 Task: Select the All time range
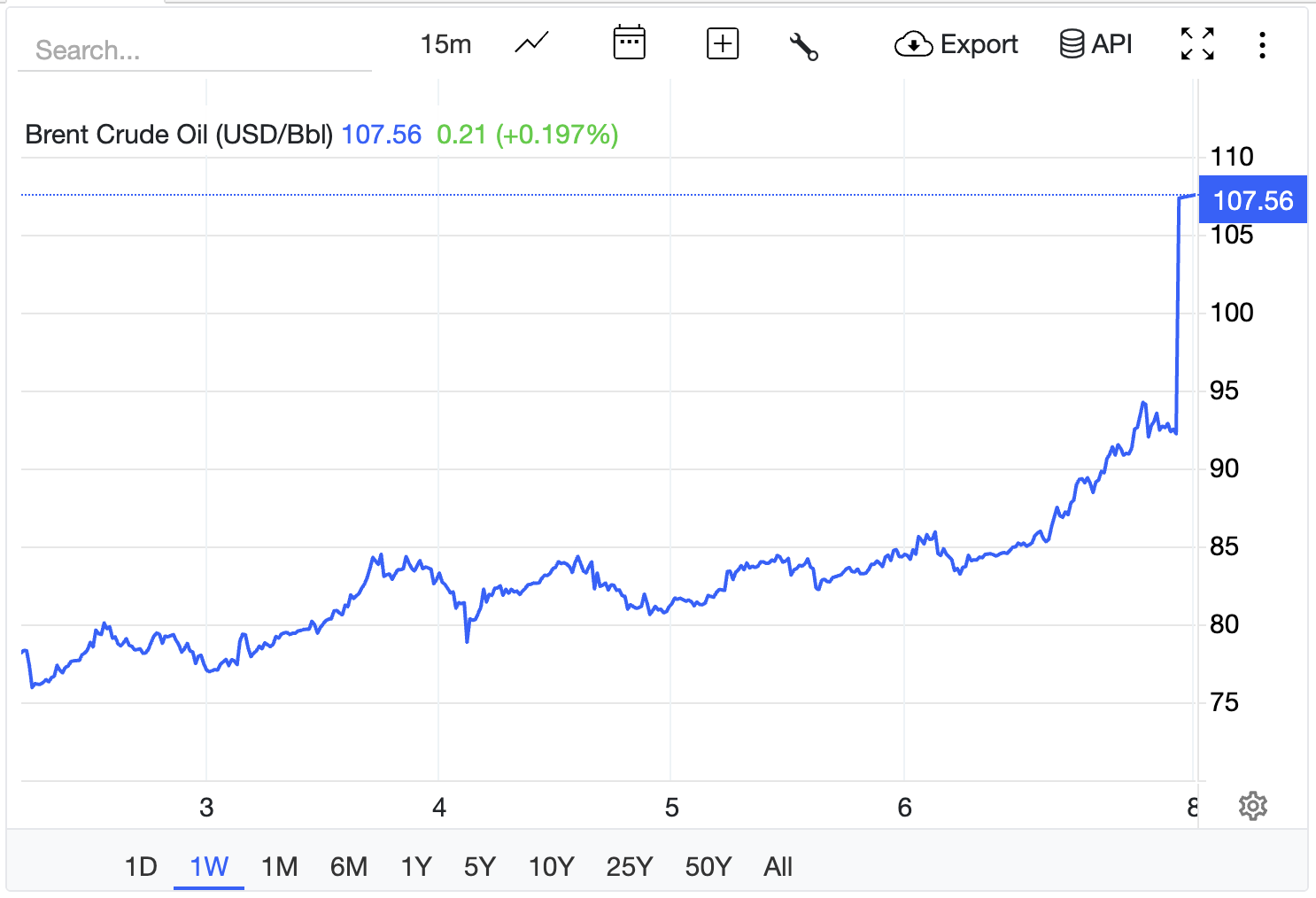(778, 866)
